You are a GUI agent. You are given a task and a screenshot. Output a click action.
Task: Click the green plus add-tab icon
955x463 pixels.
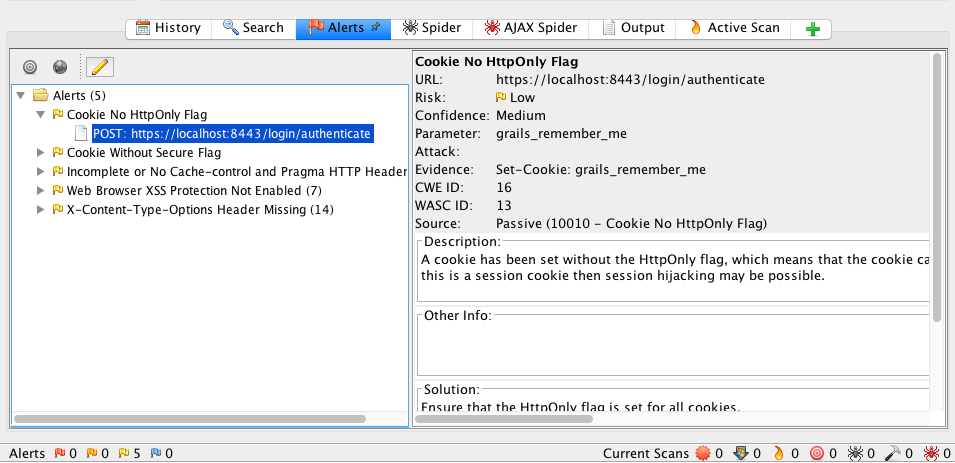812,29
